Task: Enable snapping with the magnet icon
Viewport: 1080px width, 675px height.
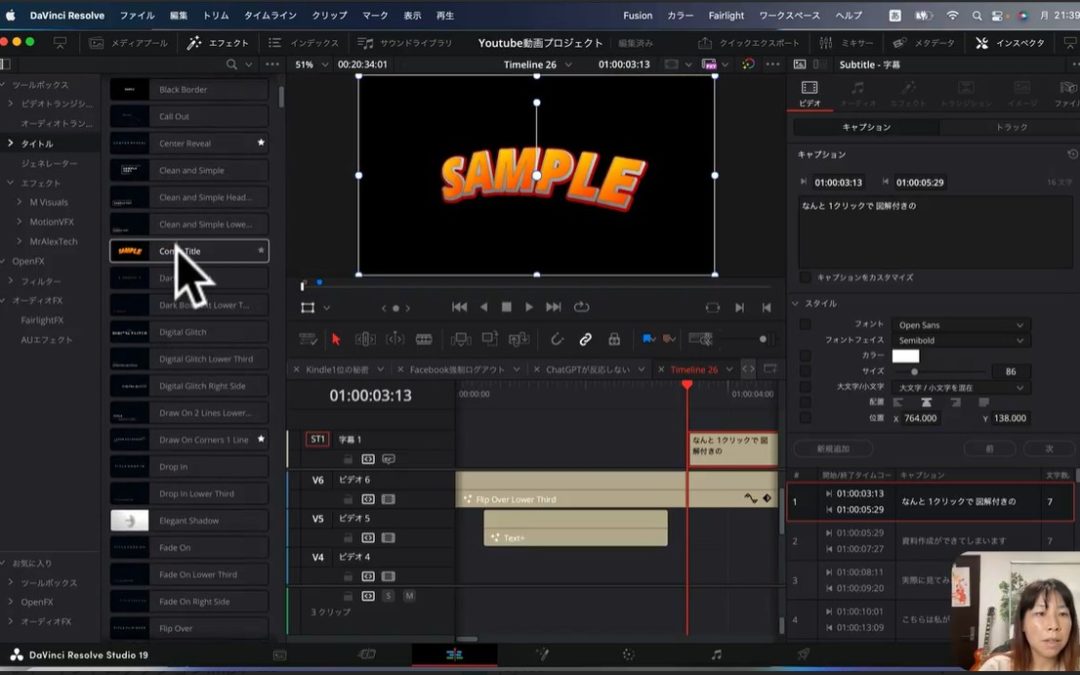Action: [x=557, y=338]
